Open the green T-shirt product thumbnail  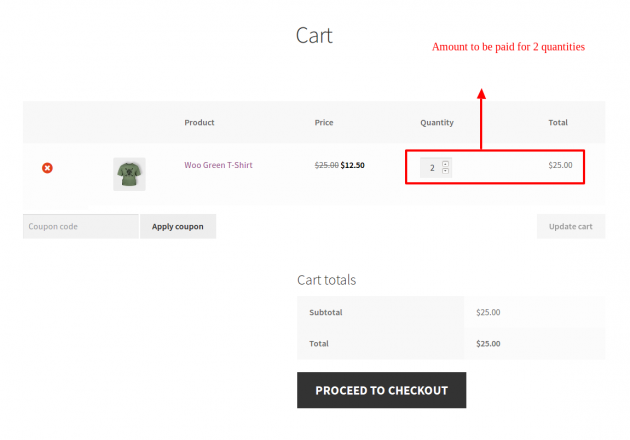[129, 174]
